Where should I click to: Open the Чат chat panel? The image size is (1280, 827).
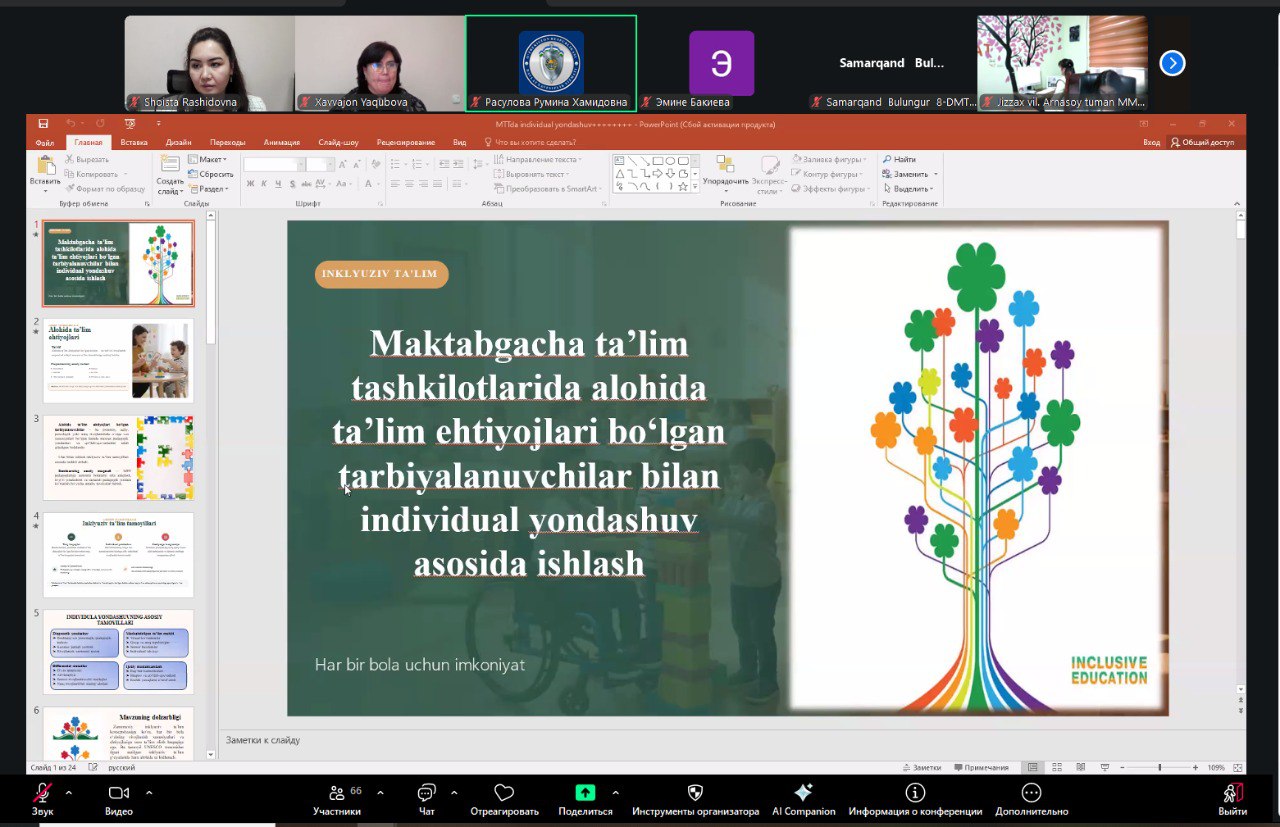(x=427, y=793)
